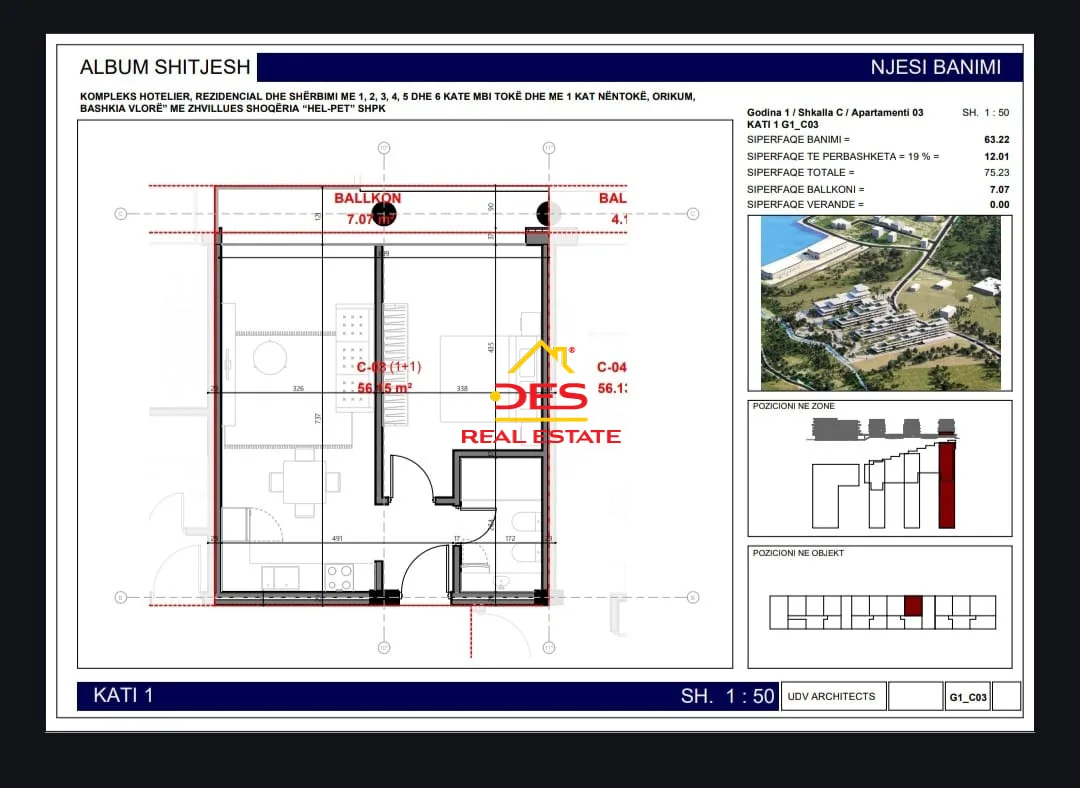
Task: Click the "G1_C03" code in the bottom title block
Action: [968, 697]
